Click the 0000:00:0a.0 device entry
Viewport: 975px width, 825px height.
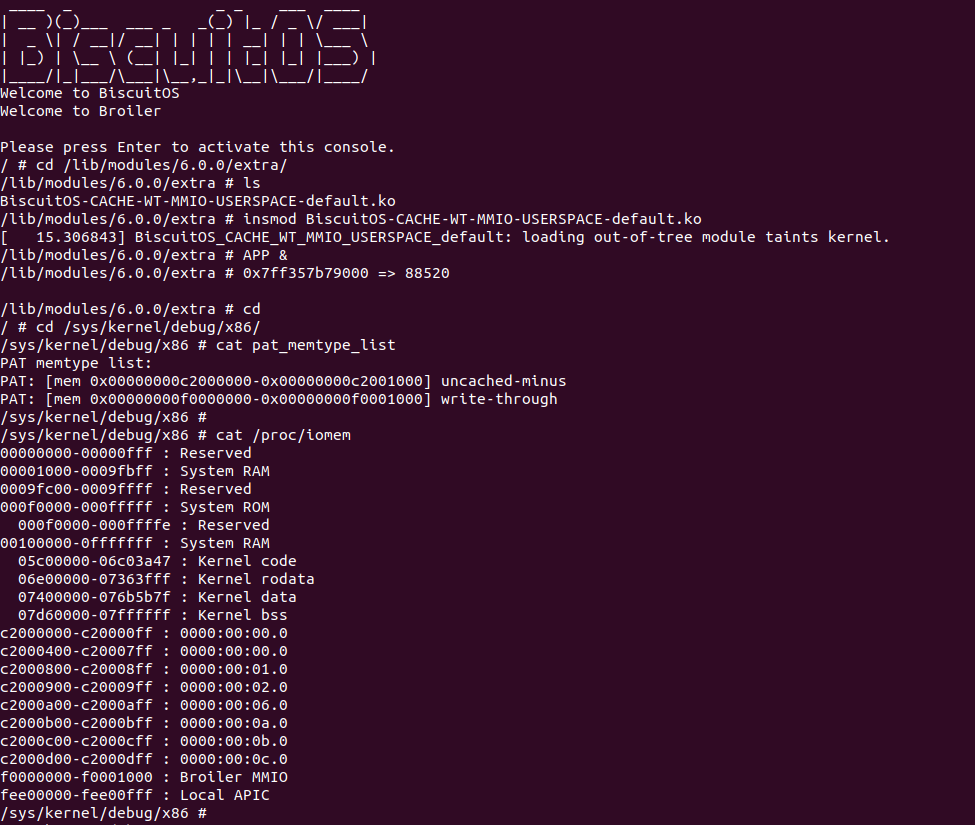[x=144, y=723]
